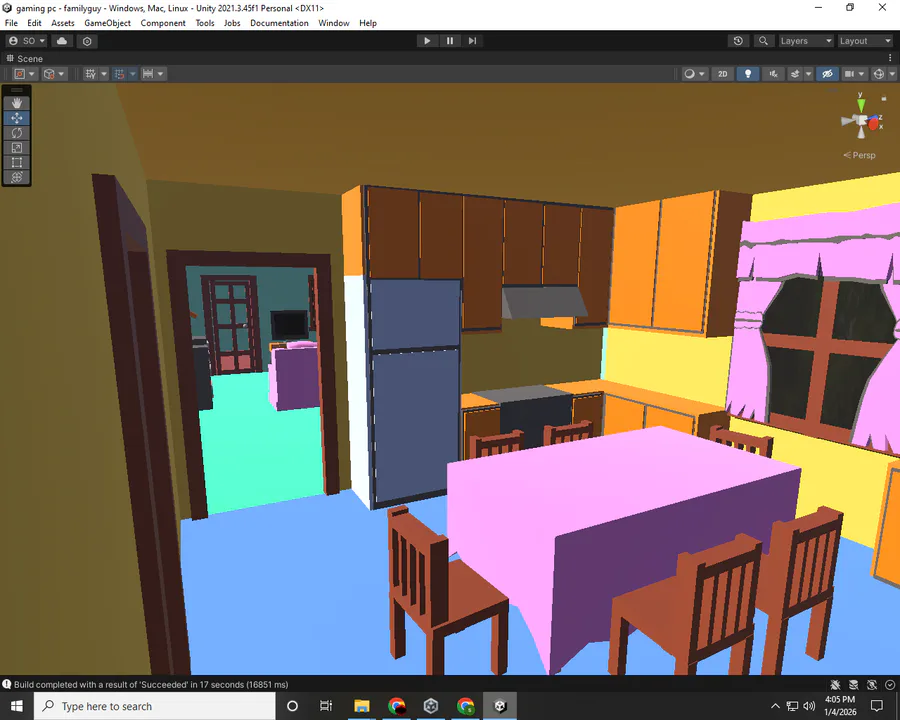Open File Explorer from the taskbar

click(x=362, y=706)
